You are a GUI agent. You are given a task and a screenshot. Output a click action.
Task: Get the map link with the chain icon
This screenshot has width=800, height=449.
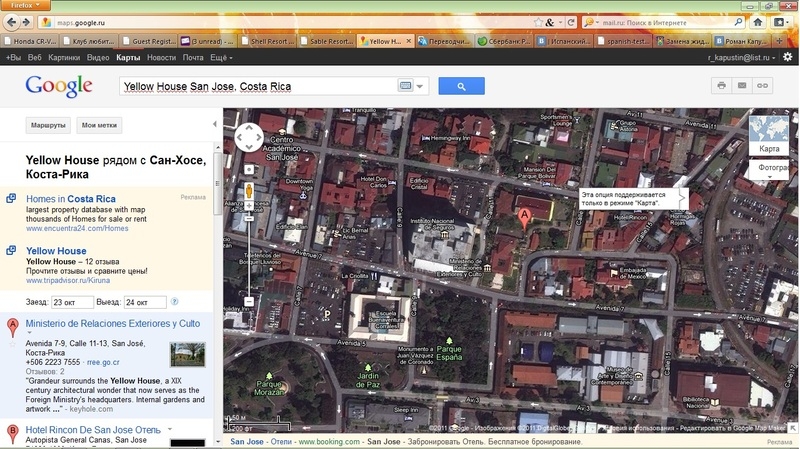[762, 86]
